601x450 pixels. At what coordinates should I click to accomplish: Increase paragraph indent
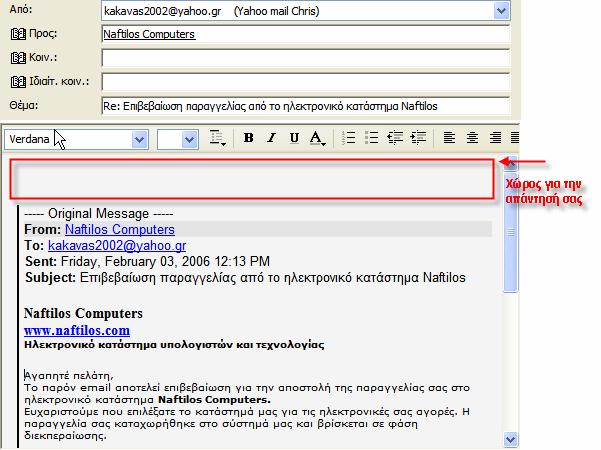tap(418, 138)
